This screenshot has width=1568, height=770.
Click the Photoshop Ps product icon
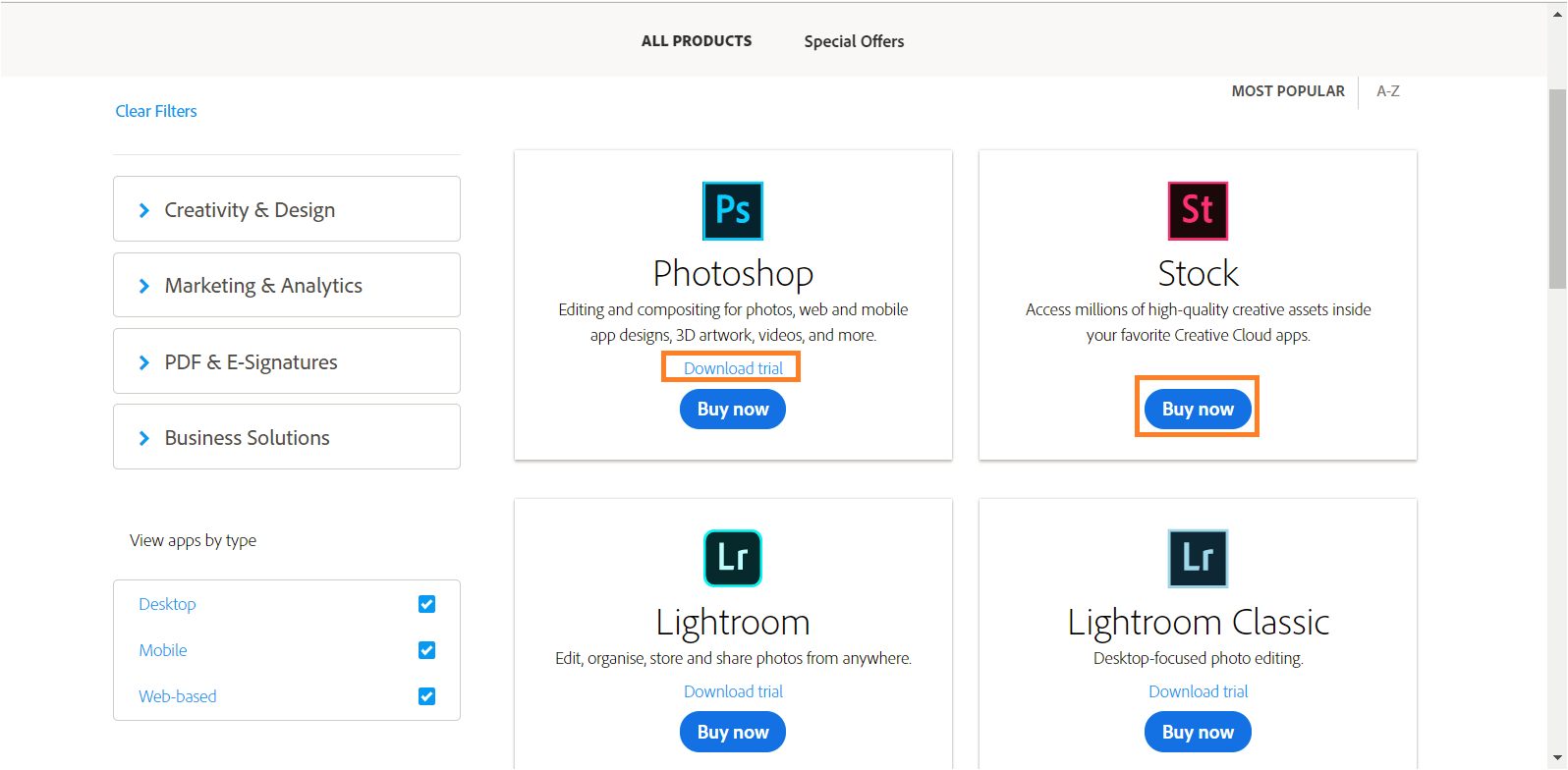733,211
